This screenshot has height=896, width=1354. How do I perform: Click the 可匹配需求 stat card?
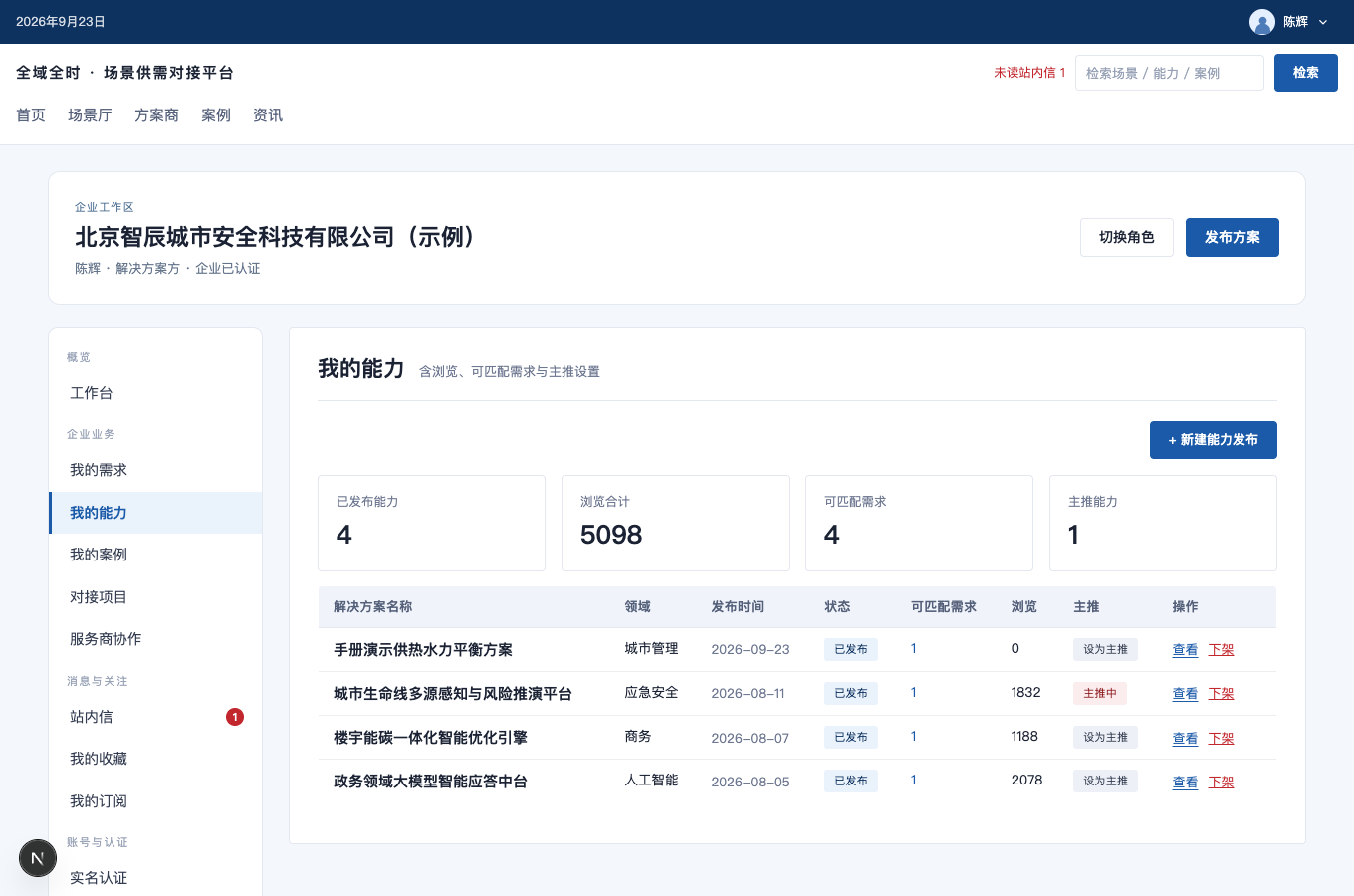point(919,523)
